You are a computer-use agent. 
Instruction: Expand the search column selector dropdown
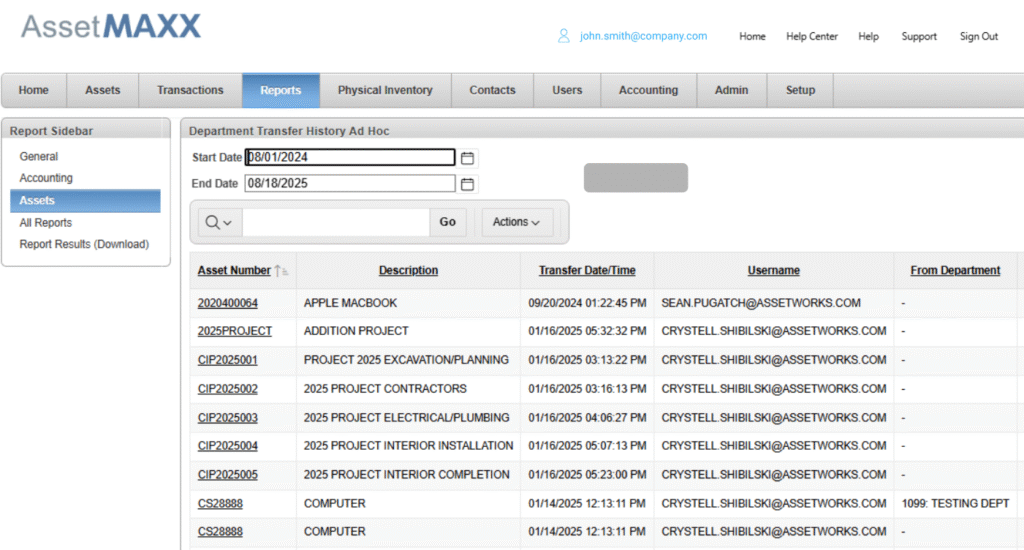(x=220, y=222)
